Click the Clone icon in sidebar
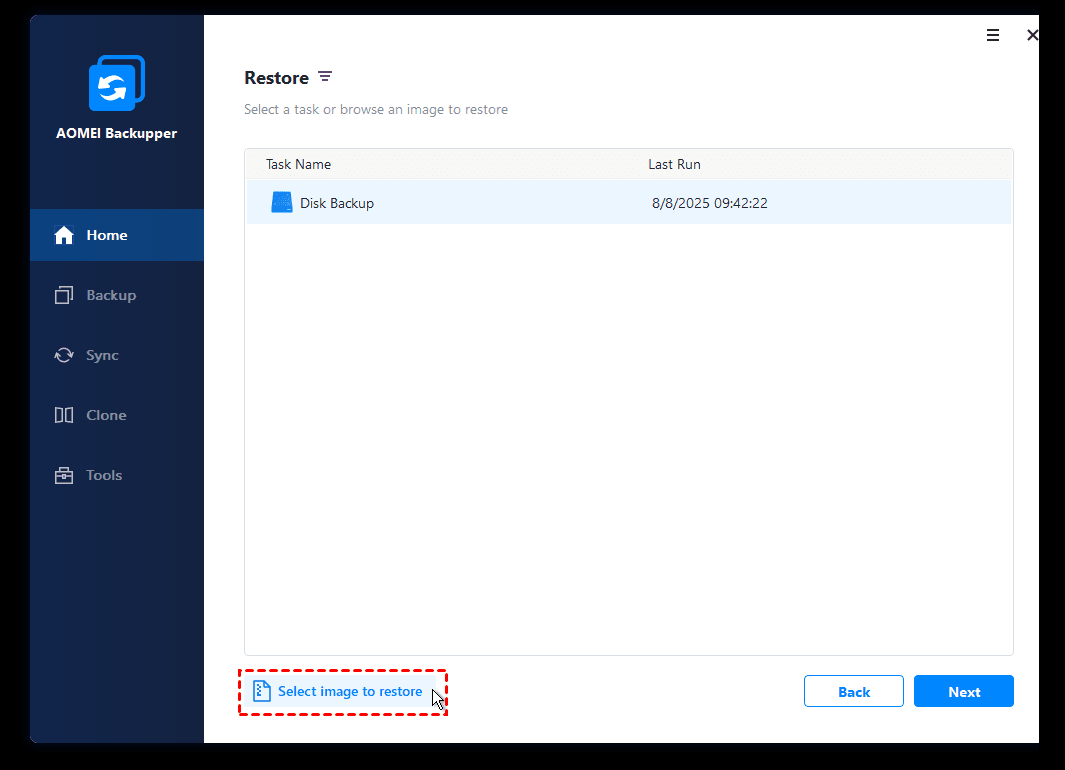 (64, 415)
